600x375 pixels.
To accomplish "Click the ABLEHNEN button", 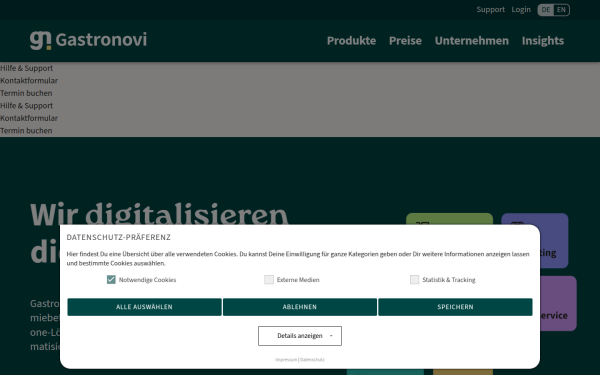I will tap(300, 307).
